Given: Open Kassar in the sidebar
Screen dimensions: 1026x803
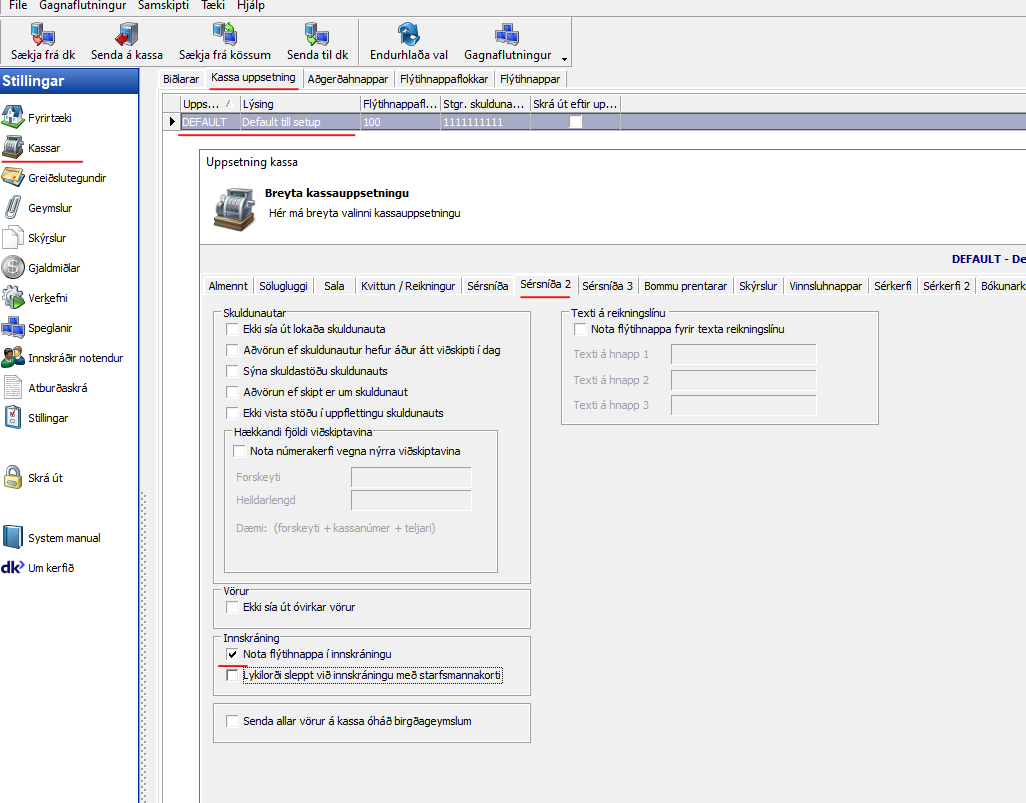Looking at the screenshot, I should point(44,148).
